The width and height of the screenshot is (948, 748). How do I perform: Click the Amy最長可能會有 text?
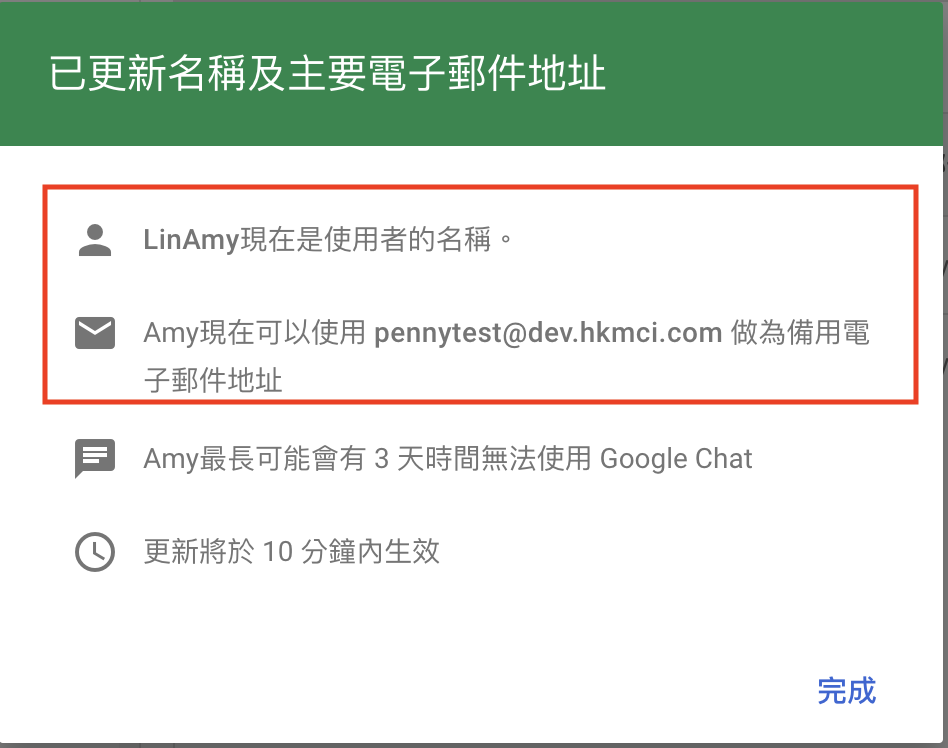[255, 458]
